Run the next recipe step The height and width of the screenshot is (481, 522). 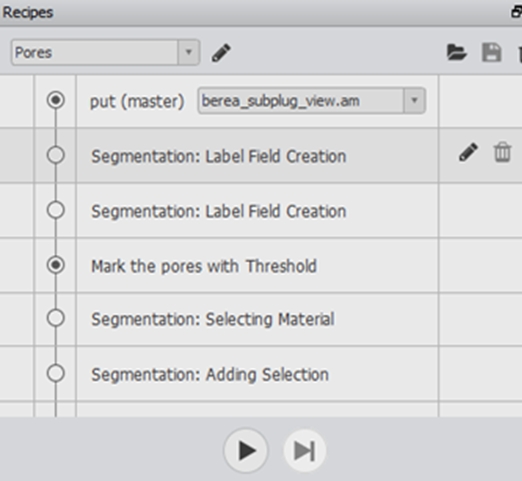tap(304, 450)
